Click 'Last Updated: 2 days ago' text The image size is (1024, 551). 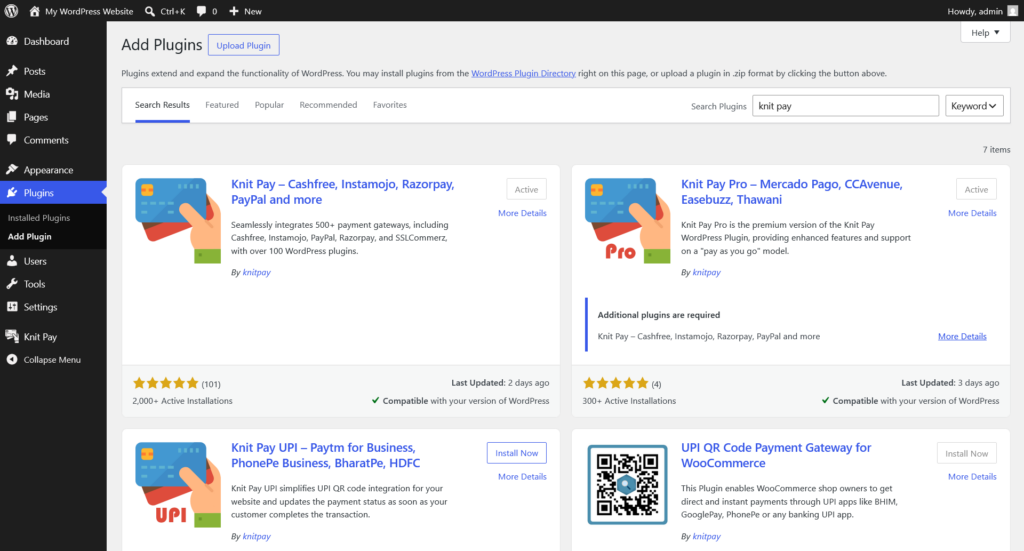pos(500,383)
